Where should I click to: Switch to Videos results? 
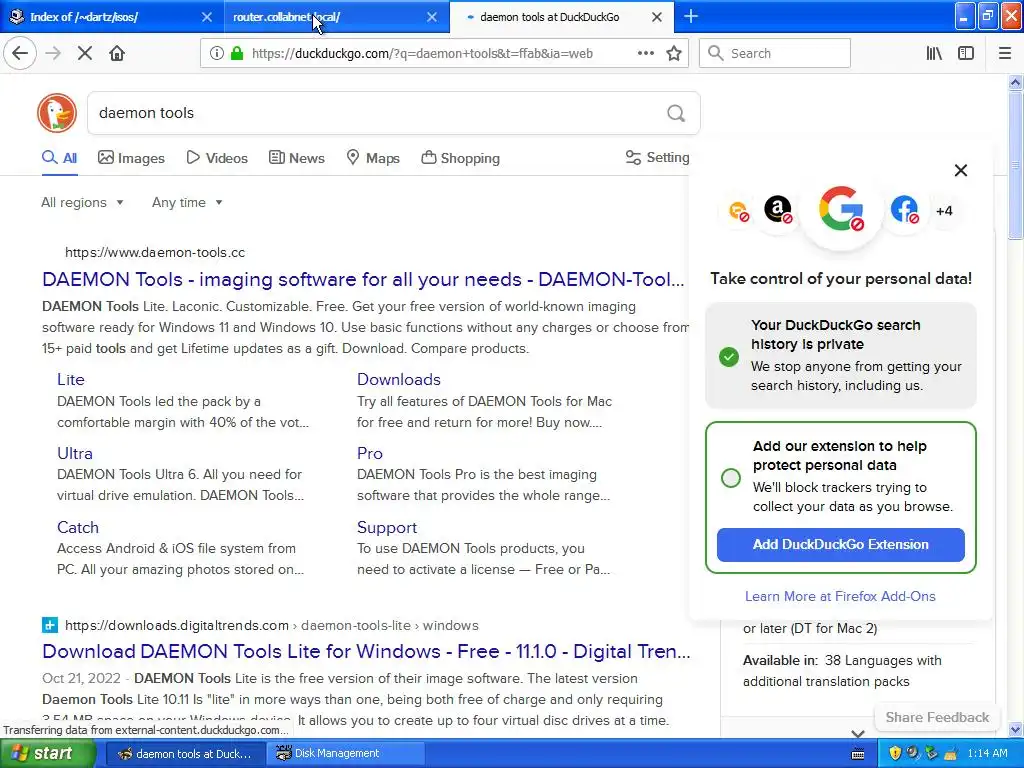[x=217, y=158]
